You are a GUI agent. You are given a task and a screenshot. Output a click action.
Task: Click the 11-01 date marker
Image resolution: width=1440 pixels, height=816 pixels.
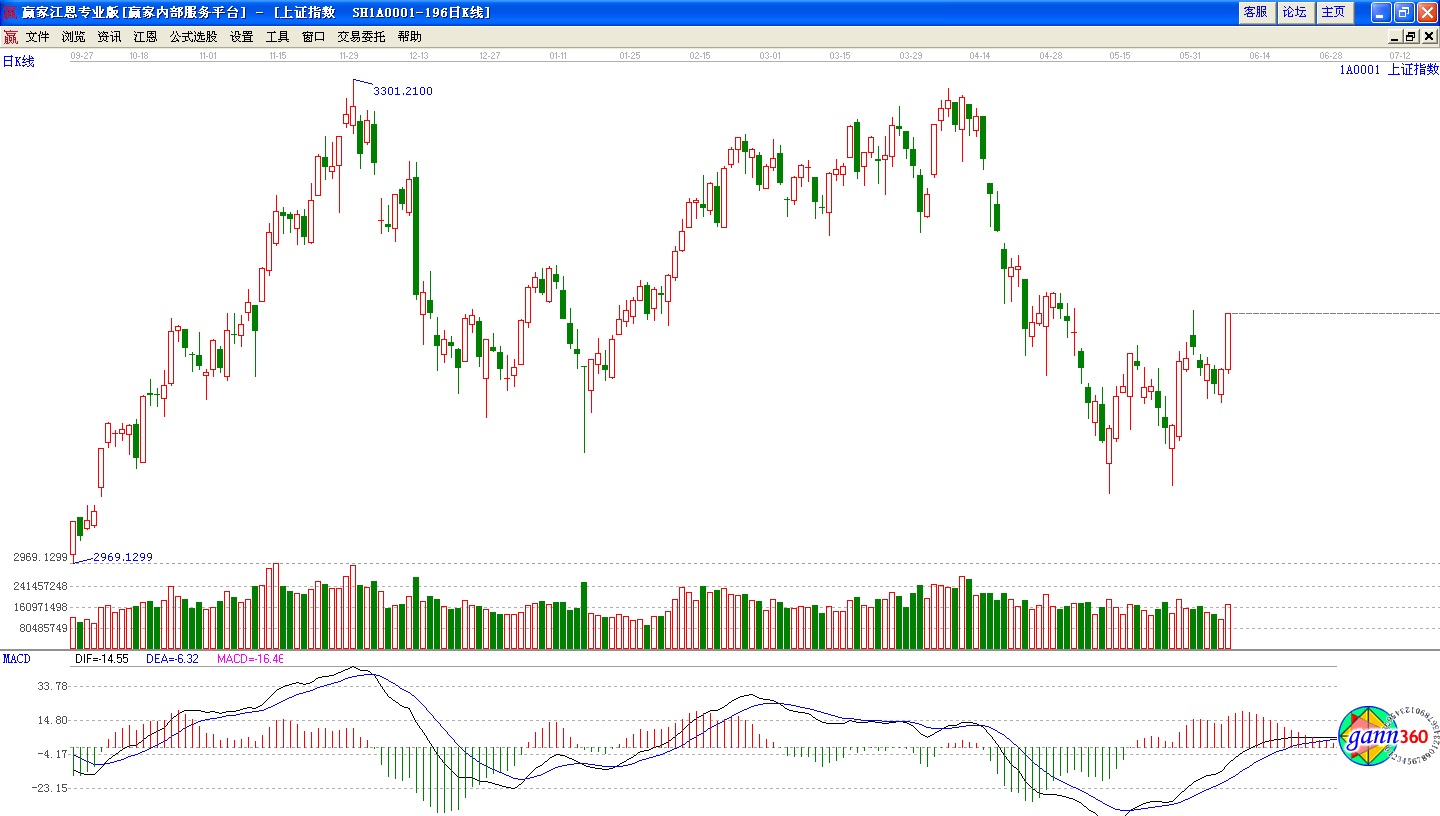[x=208, y=56]
